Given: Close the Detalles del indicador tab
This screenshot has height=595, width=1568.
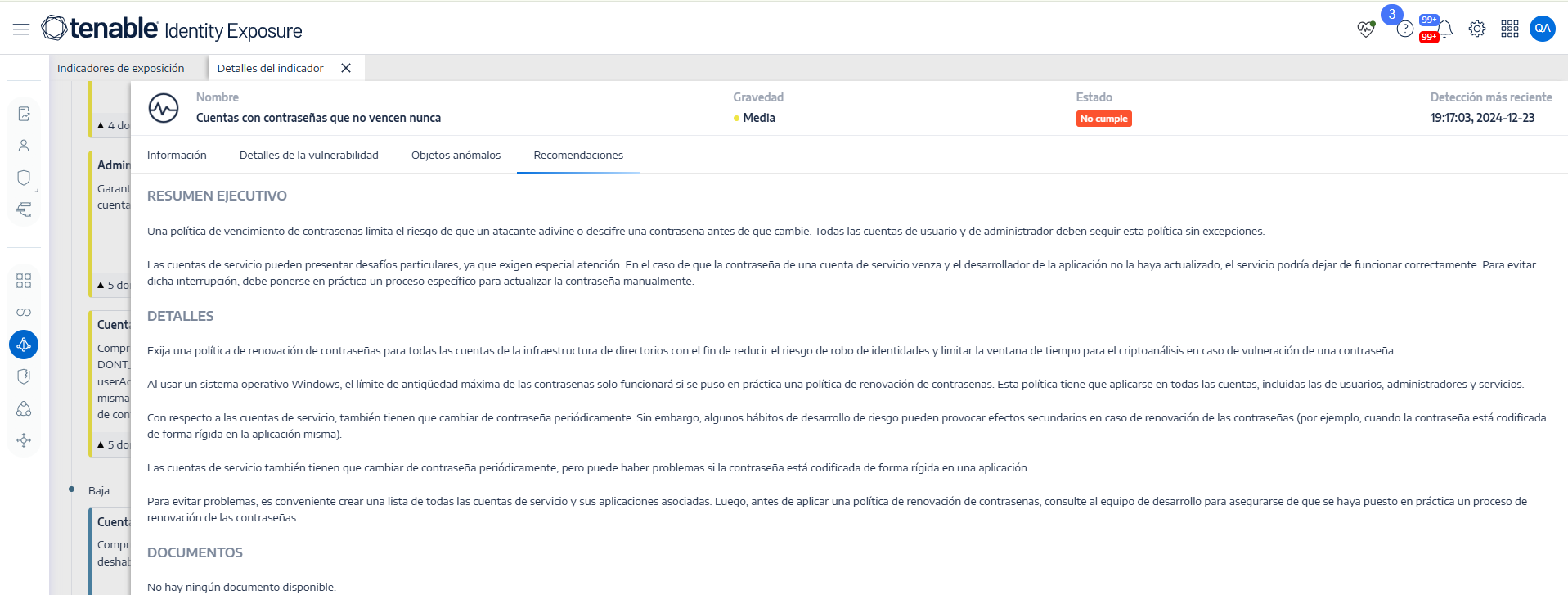Looking at the screenshot, I should coord(346,68).
